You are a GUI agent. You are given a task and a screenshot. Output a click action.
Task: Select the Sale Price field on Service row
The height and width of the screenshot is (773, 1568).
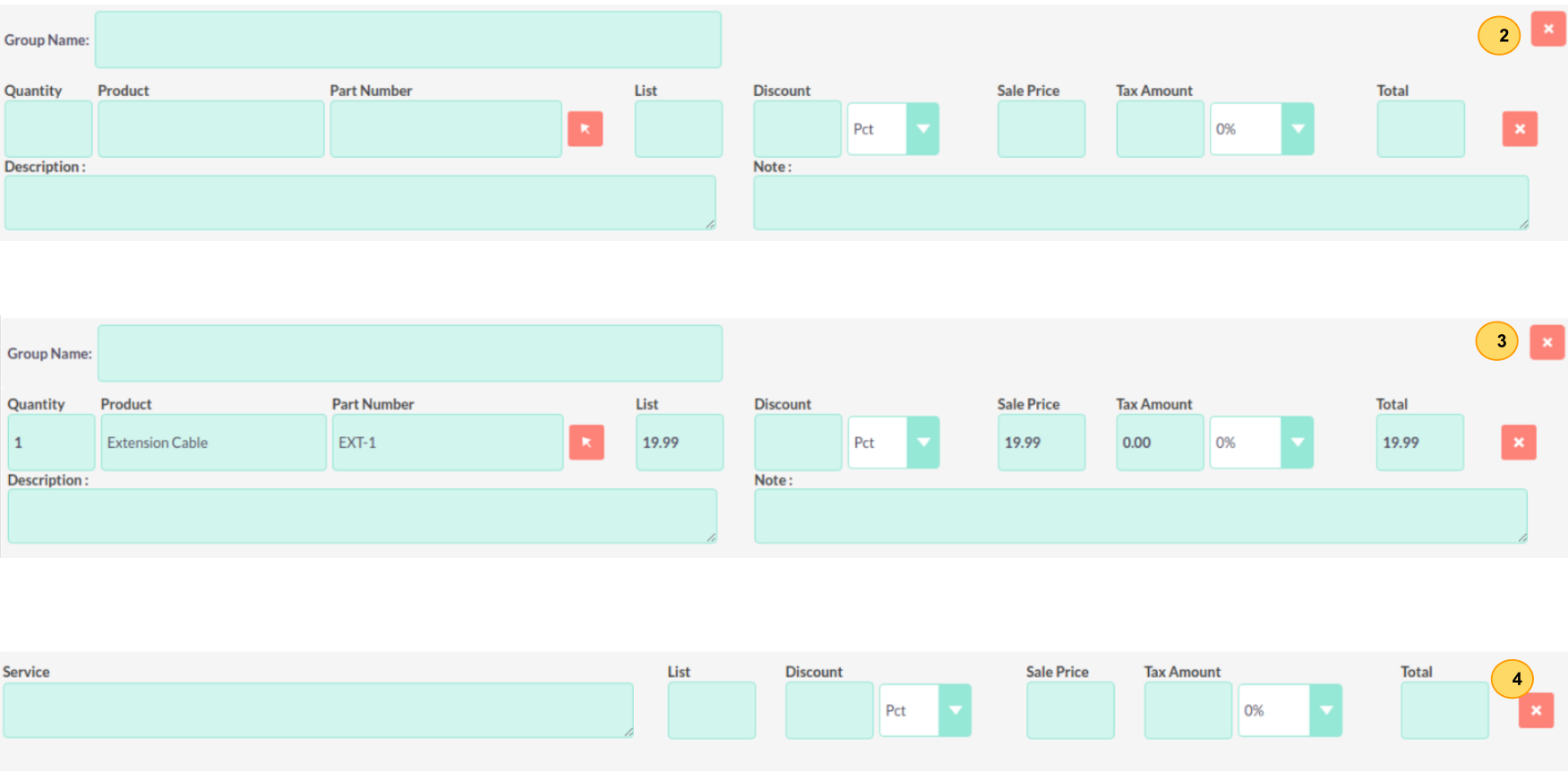[1069, 710]
